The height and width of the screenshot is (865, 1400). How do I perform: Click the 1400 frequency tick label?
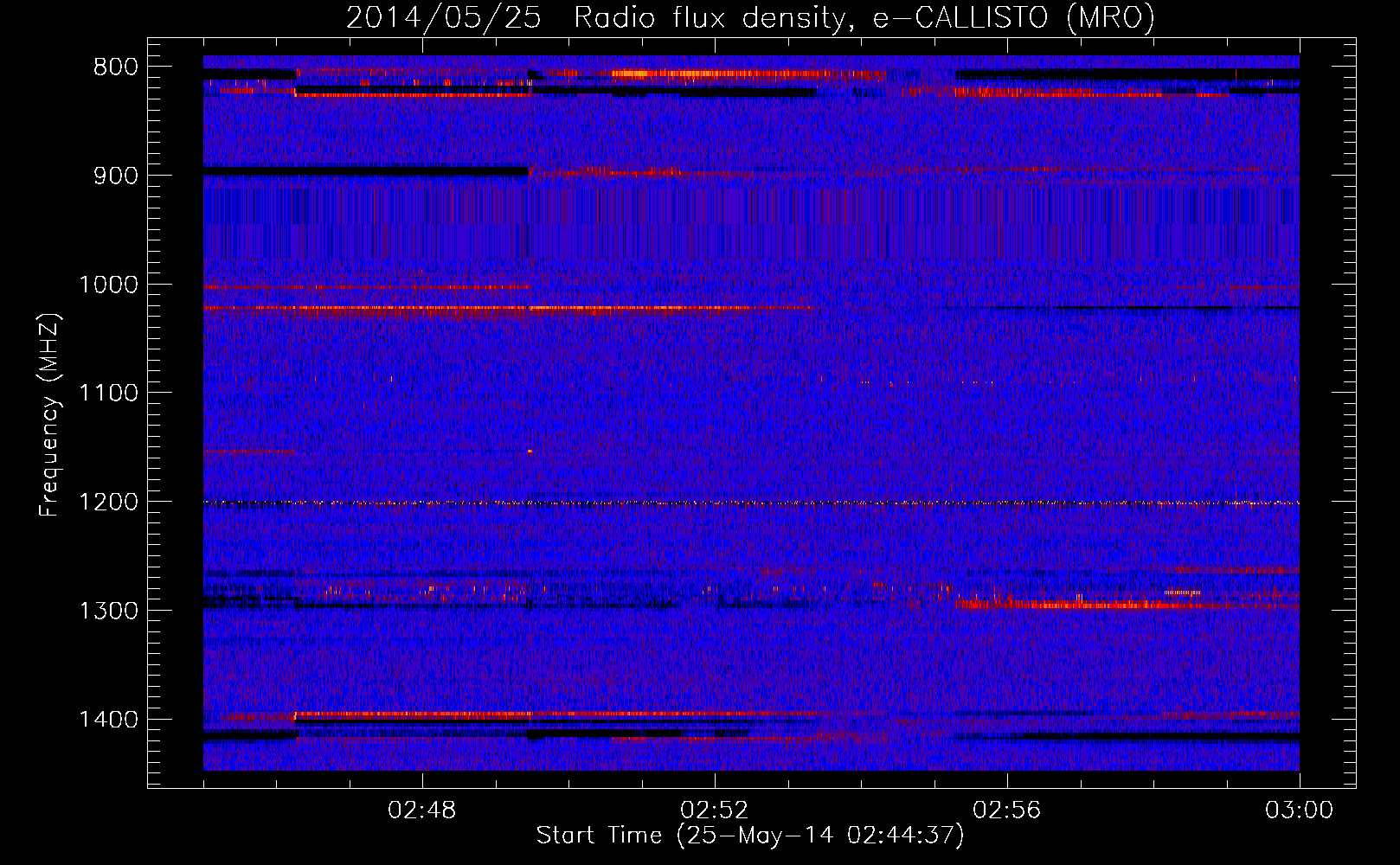click(109, 720)
